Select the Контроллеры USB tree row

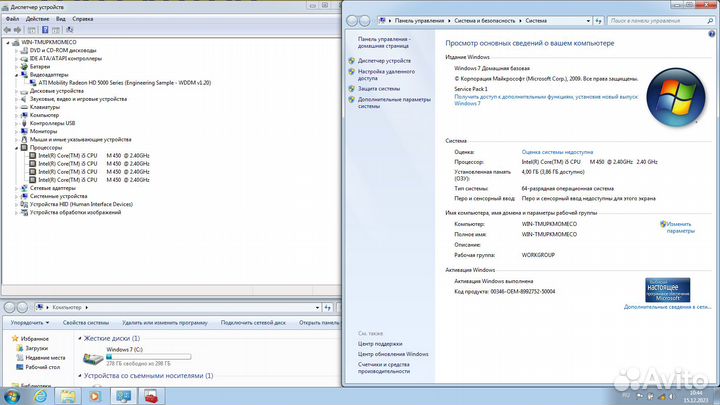click(52, 124)
